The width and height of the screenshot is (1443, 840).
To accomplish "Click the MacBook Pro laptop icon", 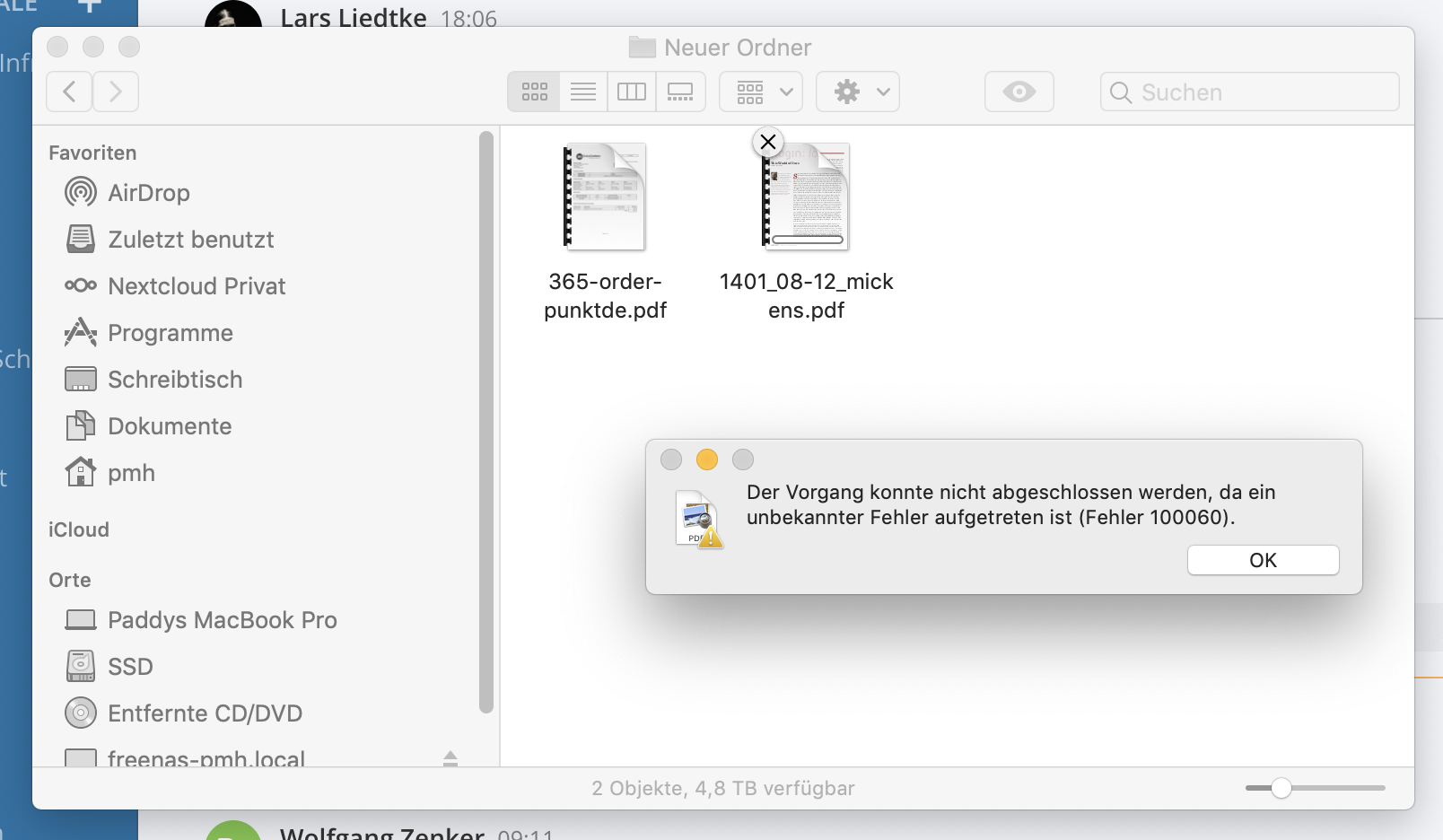I will 81,620.
